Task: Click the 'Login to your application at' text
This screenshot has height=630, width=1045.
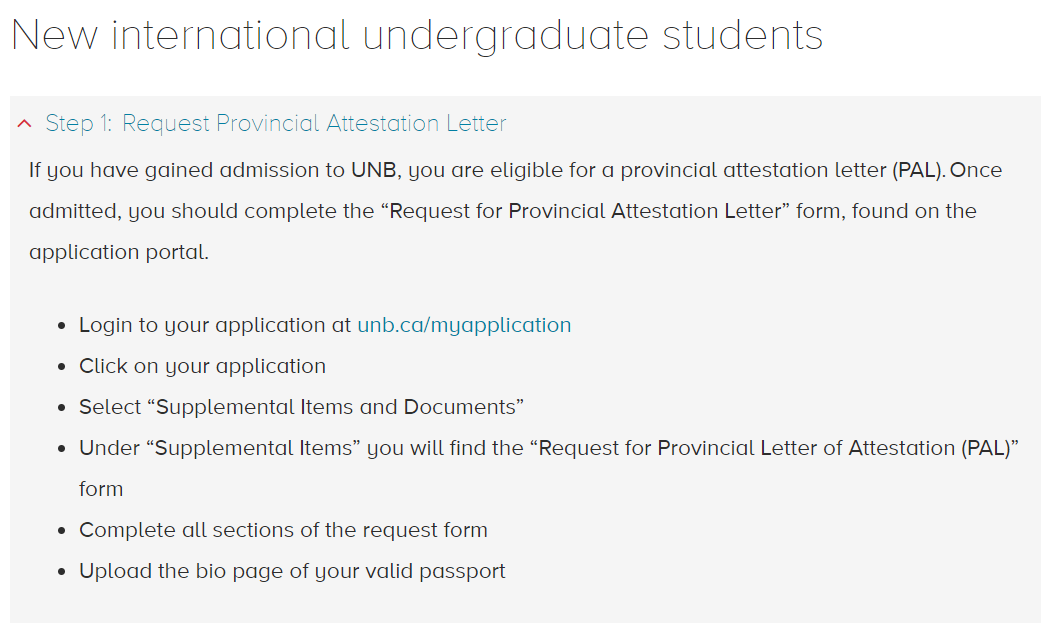Action: pos(215,325)
